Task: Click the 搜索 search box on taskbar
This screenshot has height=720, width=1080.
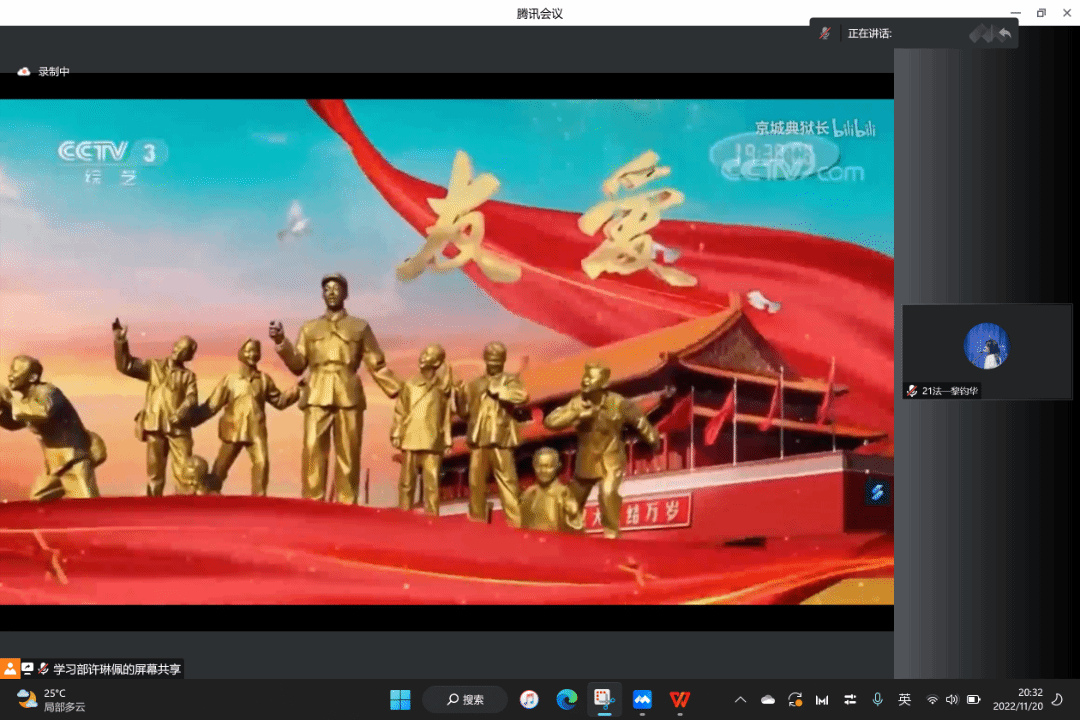Action: [x=465, y=699]
